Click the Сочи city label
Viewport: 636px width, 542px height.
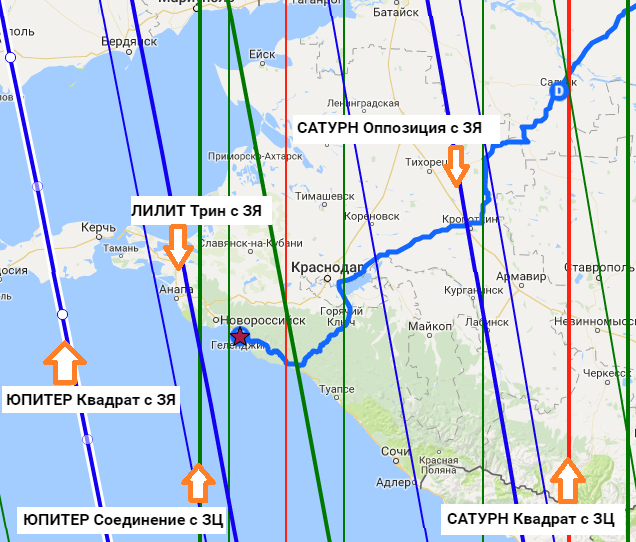point(395,451)
